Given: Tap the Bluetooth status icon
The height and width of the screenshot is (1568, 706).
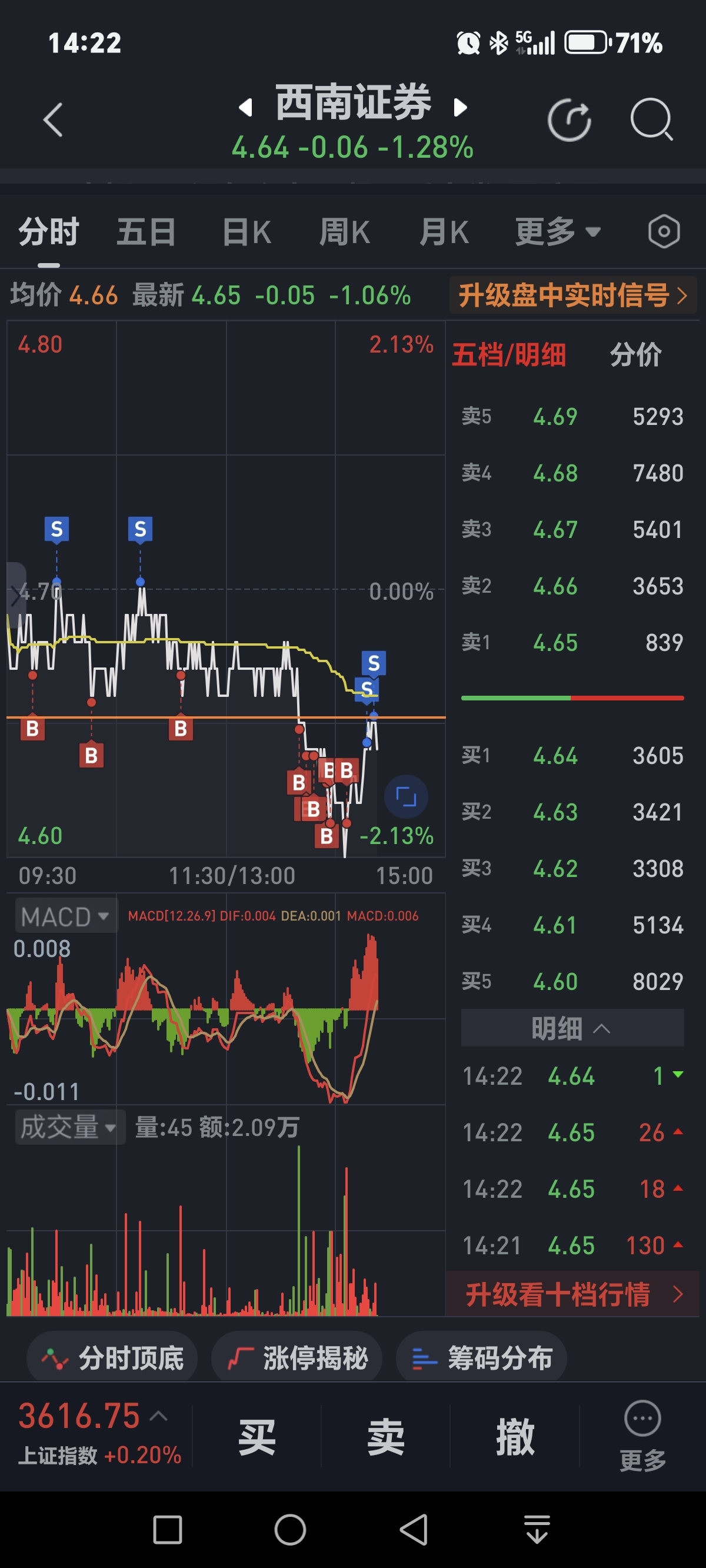Looking at the screenshot, I should 498,42.
